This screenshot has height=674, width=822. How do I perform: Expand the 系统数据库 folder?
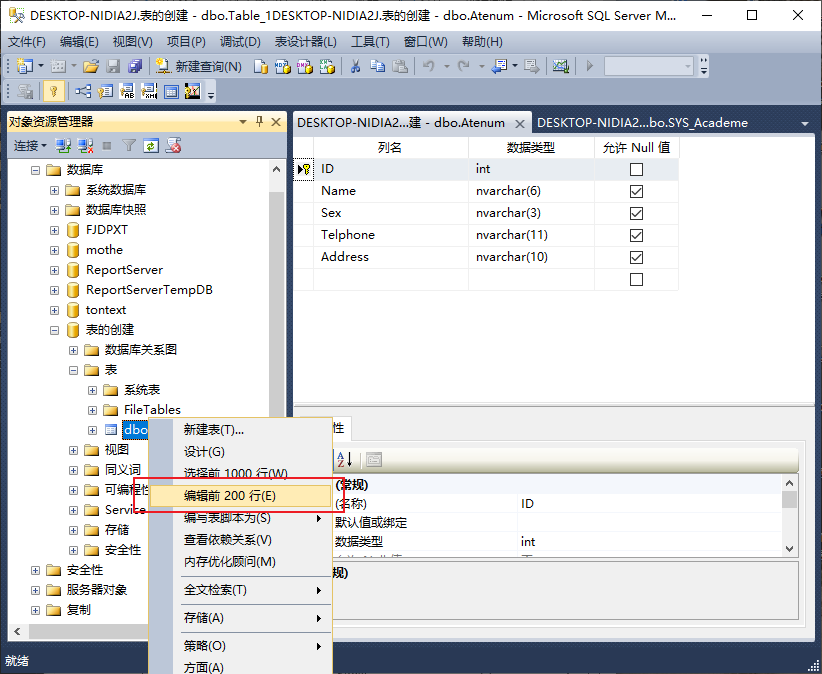pos(54,190)
